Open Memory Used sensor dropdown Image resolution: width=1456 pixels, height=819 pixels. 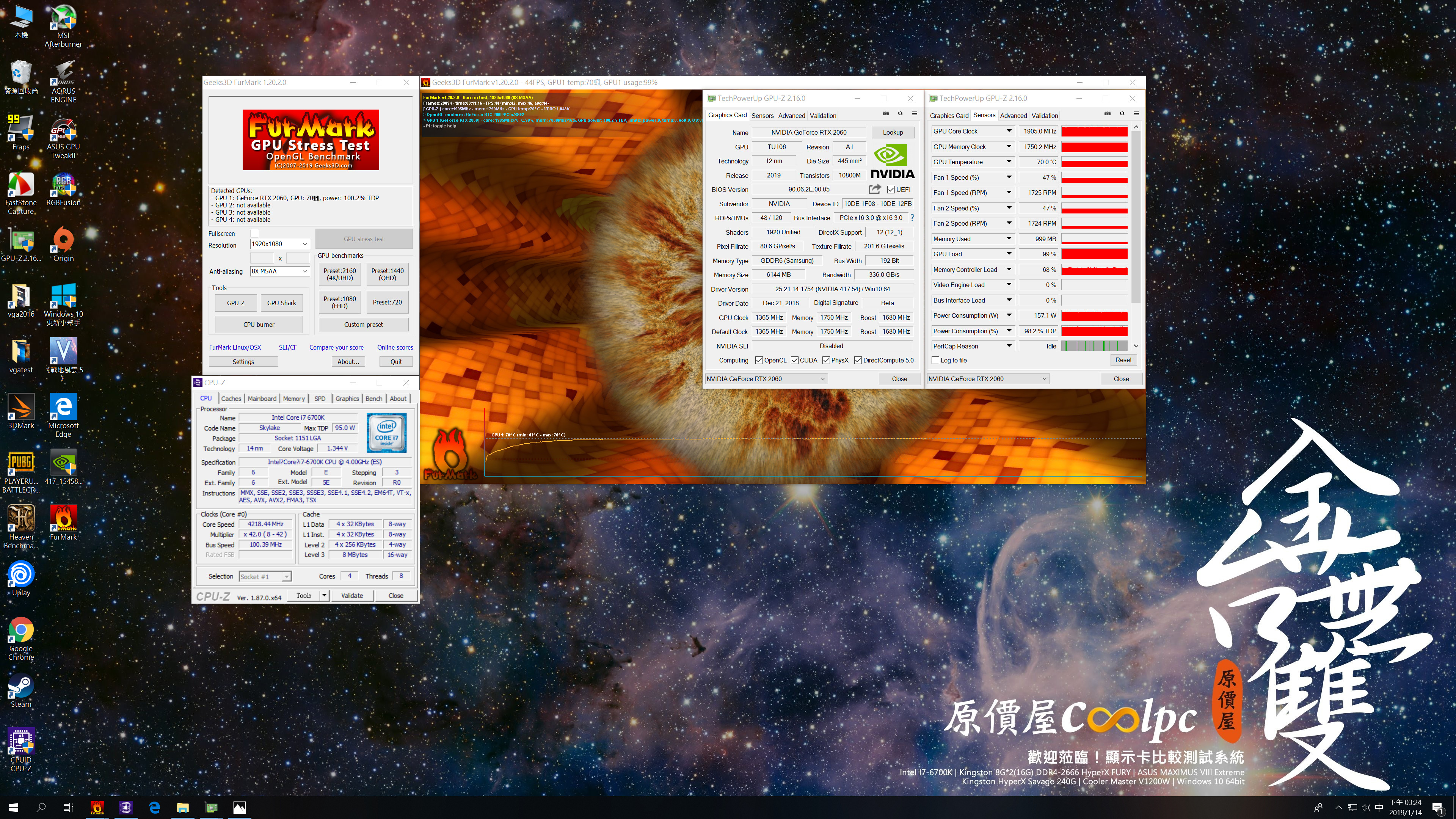[1009, 238]
